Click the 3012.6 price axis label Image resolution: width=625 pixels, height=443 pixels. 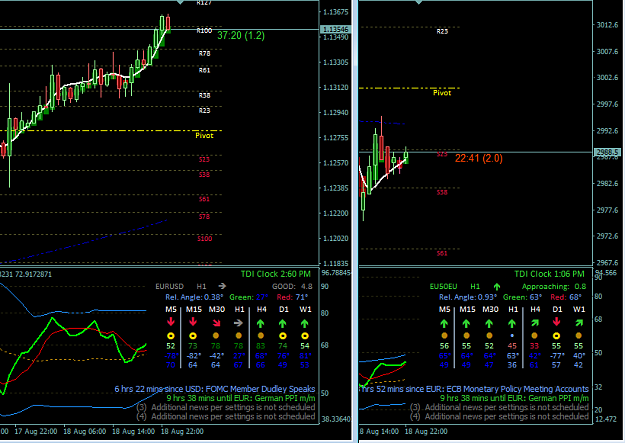(607, 25)
